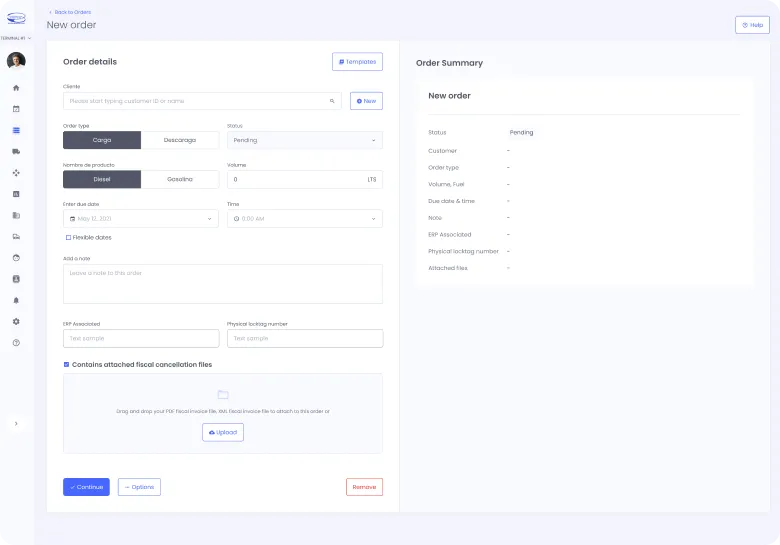Click the home icon in sidebar
The height and width of the screenshot is (545, 780).
pyautogui.click(x=16, y=88)
